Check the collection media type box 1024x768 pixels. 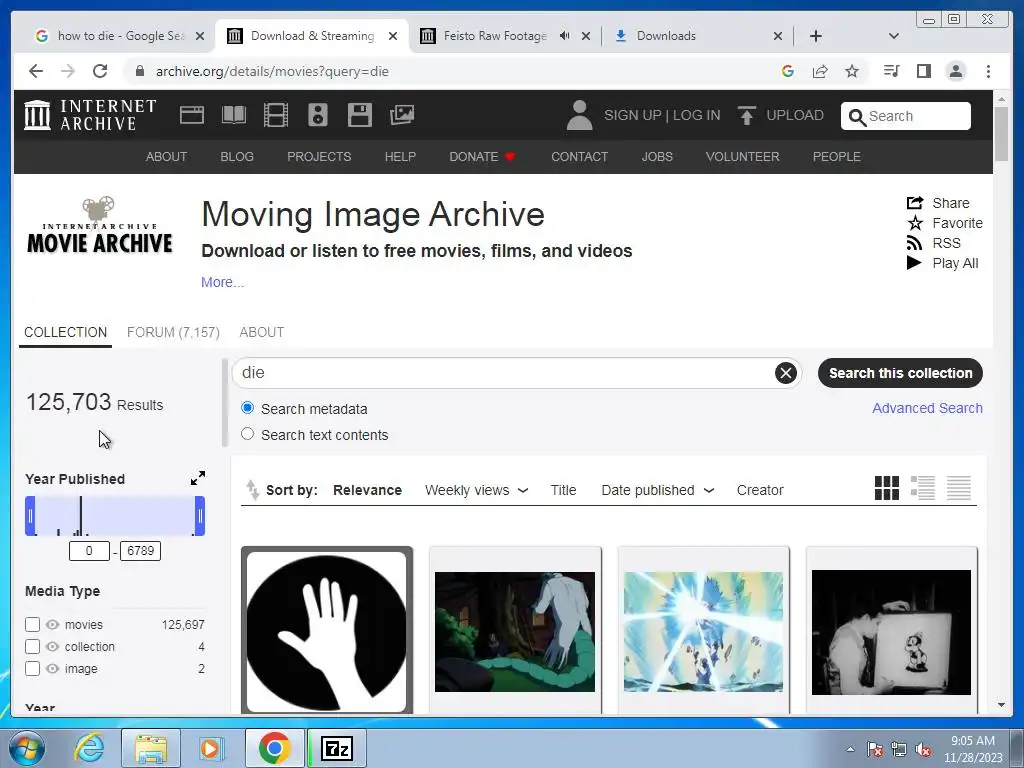[33, 647]
